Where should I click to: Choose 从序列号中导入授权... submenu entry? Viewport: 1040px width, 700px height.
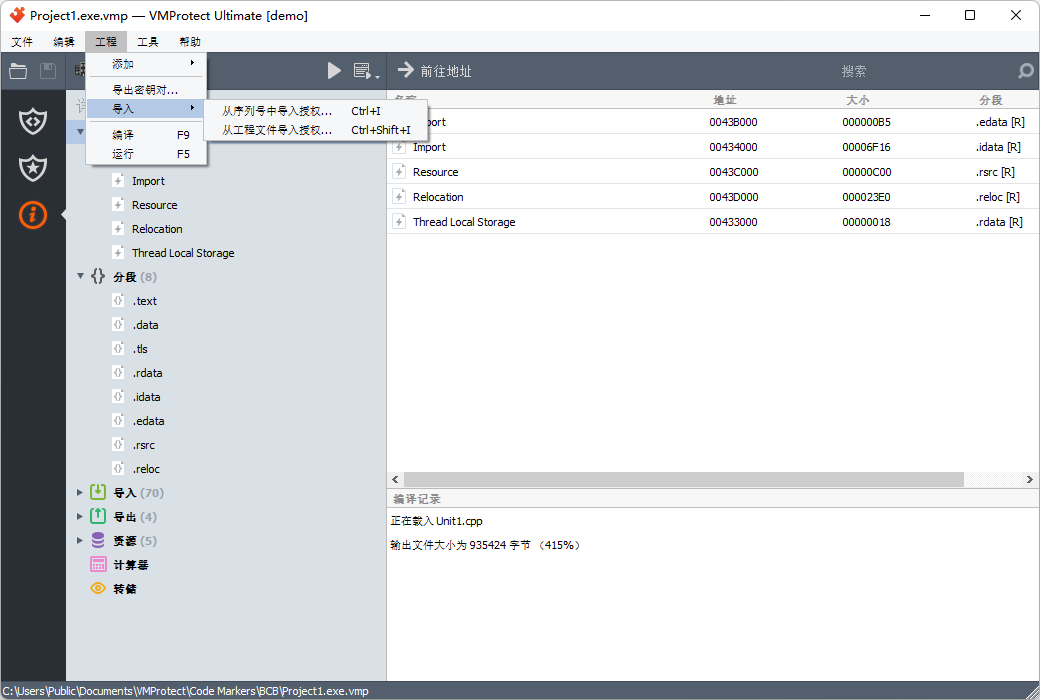pos(316,111)
